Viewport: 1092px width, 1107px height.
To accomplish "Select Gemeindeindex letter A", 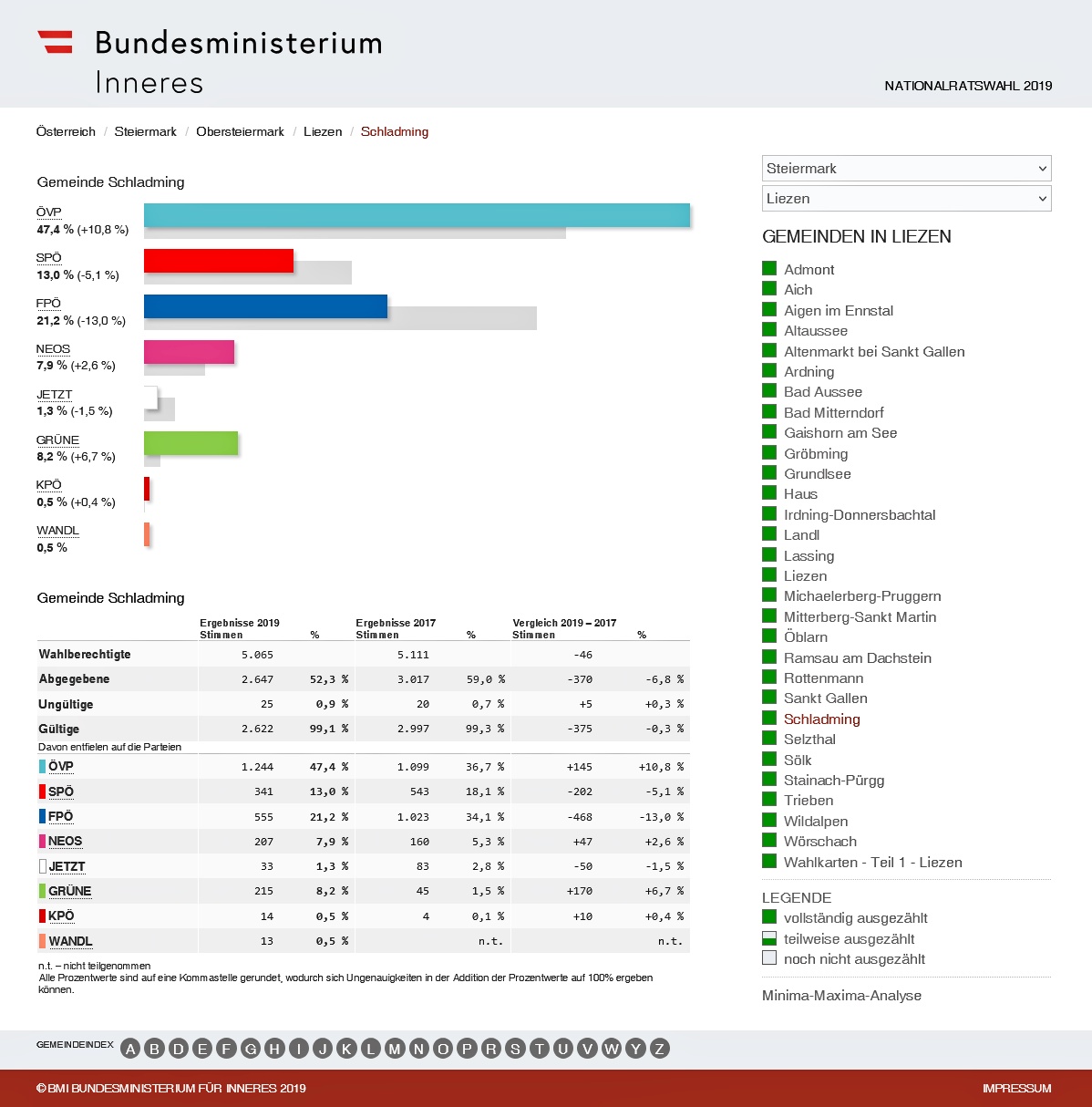I will 130,1049.
